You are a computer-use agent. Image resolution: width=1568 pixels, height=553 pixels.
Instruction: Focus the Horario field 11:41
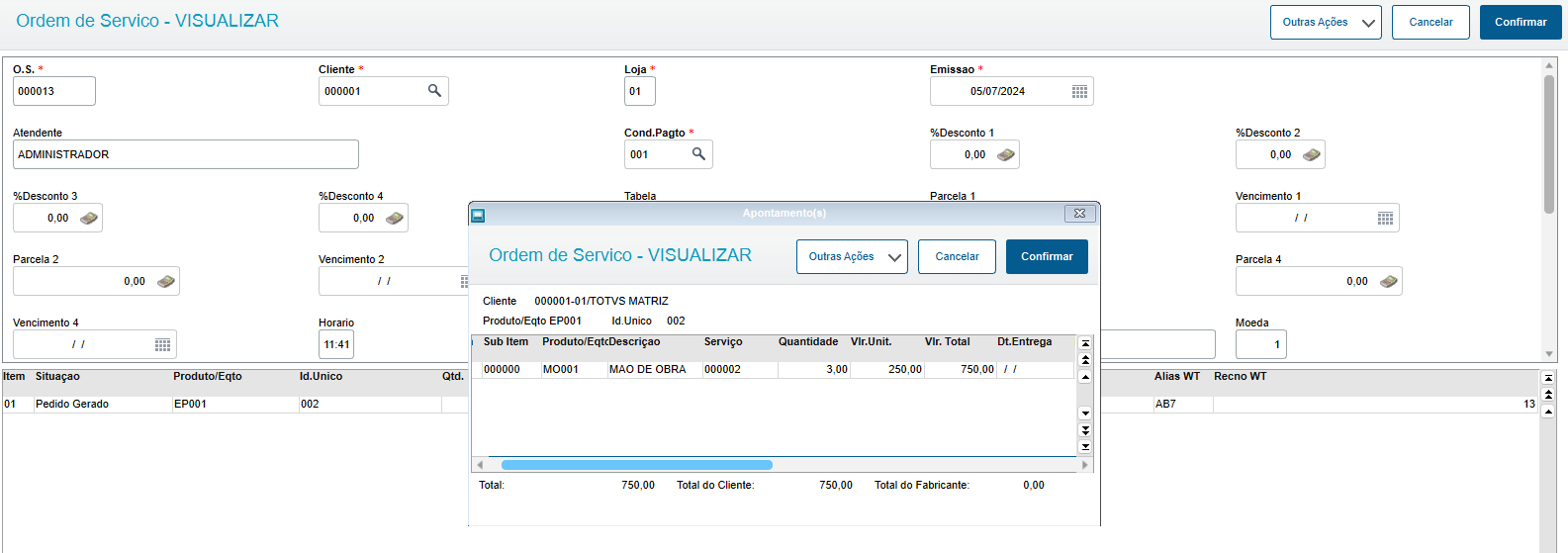coord(336,344)
